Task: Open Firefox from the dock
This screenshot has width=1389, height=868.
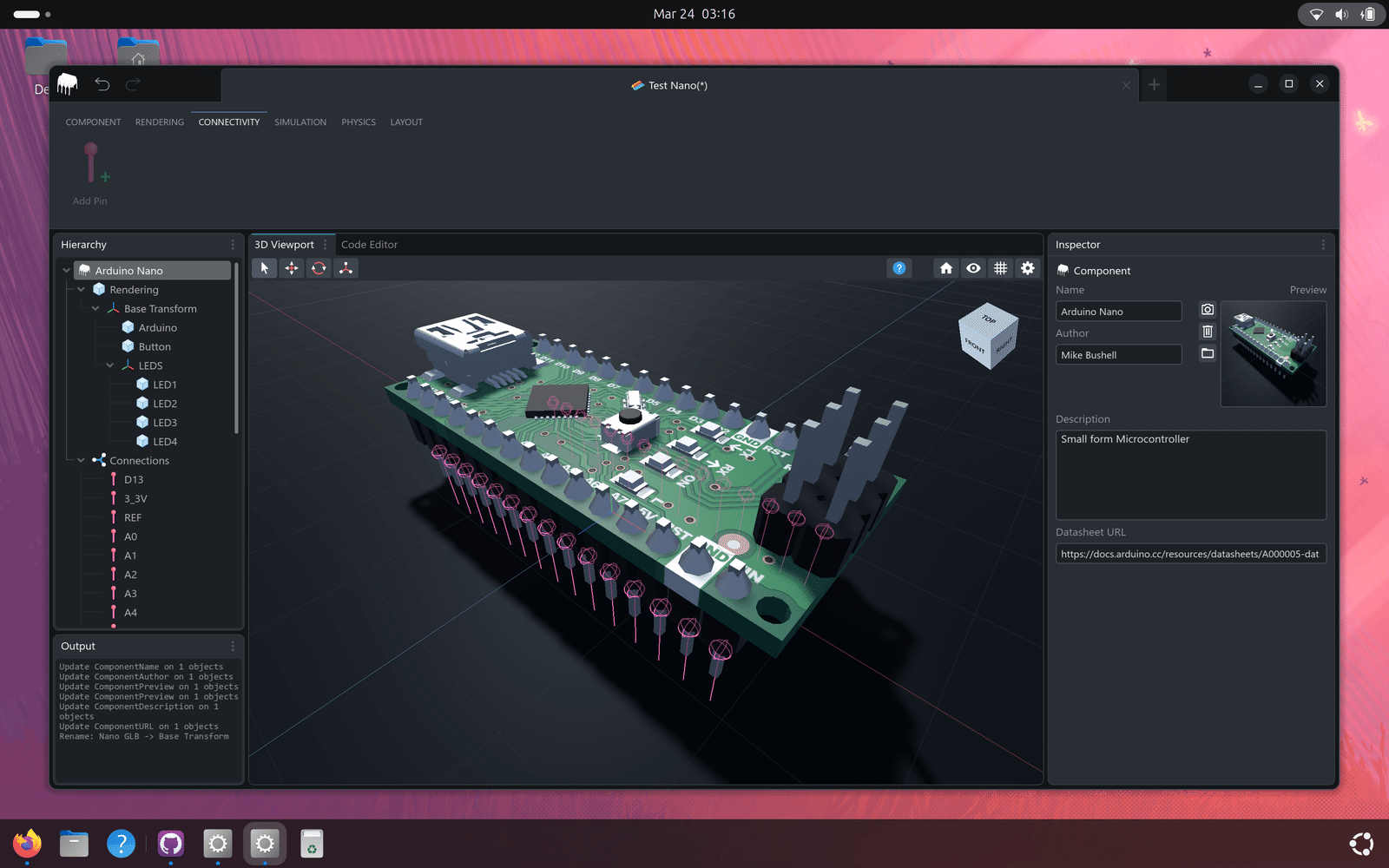Action: [x=27, y=843]
